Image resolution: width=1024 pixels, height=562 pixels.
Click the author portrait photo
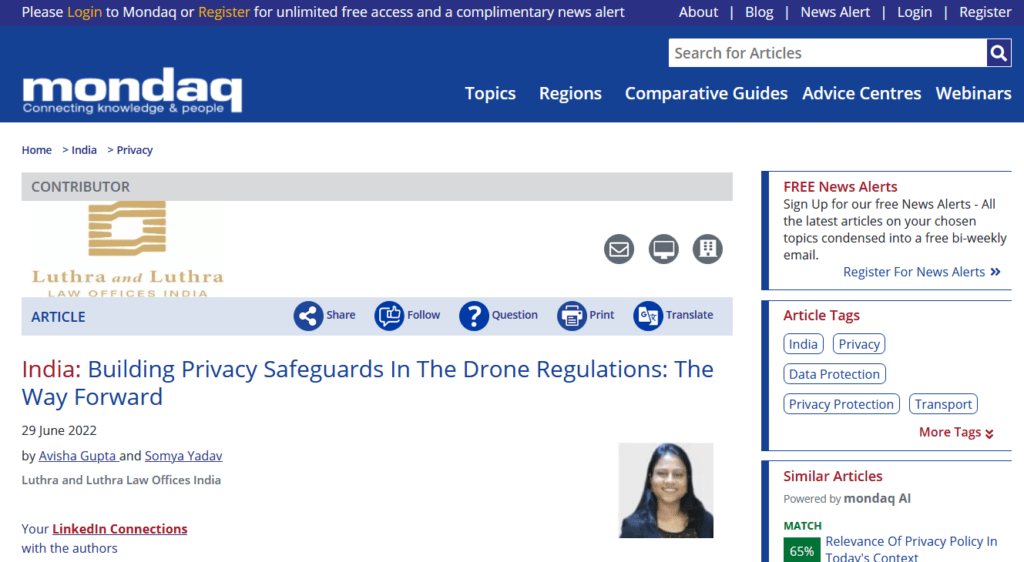(x=666, y=490)
